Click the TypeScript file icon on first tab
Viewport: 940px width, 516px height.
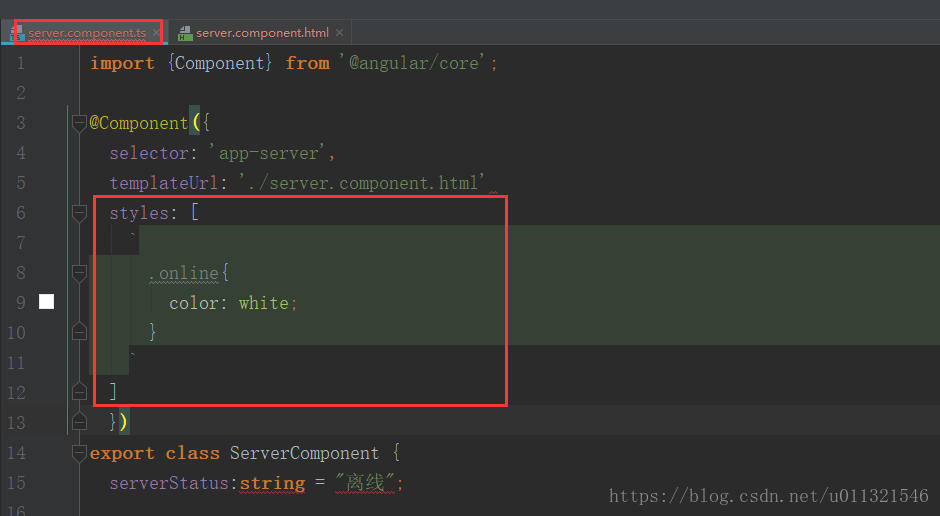[16, 33]
